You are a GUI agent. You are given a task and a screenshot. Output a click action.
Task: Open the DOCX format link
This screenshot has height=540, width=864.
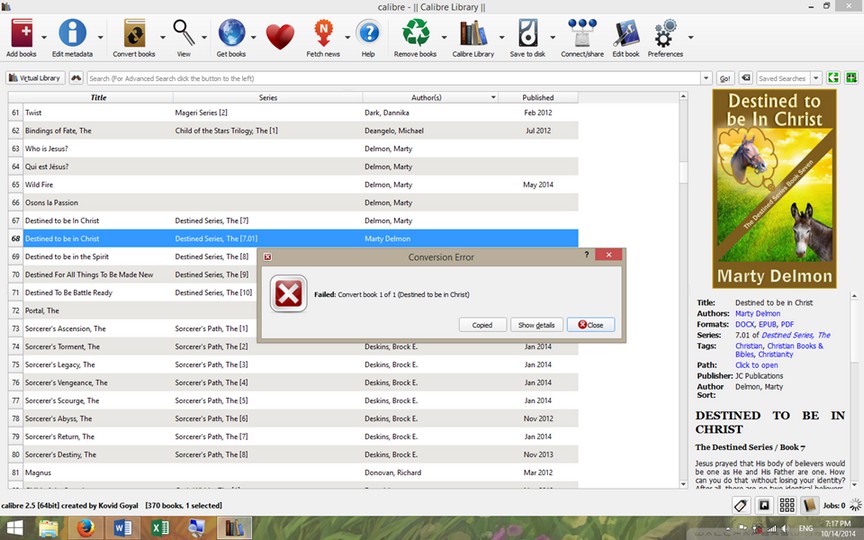744,325
